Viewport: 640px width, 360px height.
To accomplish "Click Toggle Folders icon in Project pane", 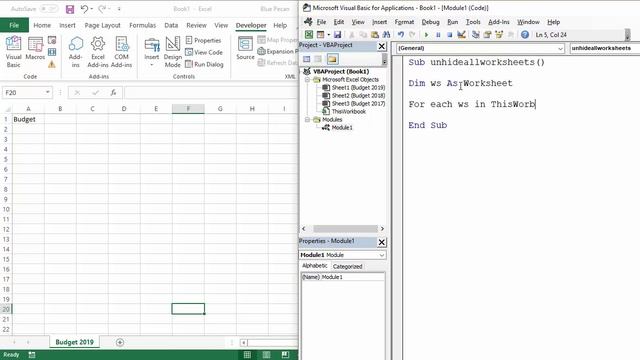I will pyautogui.click(x=332, y=59).
